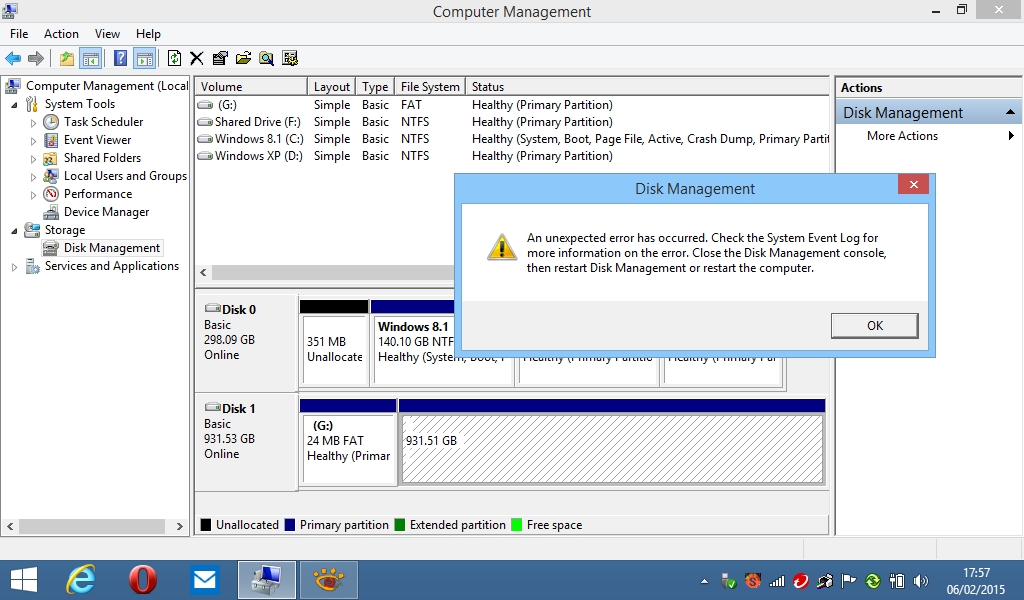The width and height of the screenshot is (1024, 600).
Task: Click the magnifier Explore toolbar icon
Action: (x=266, y=59)
